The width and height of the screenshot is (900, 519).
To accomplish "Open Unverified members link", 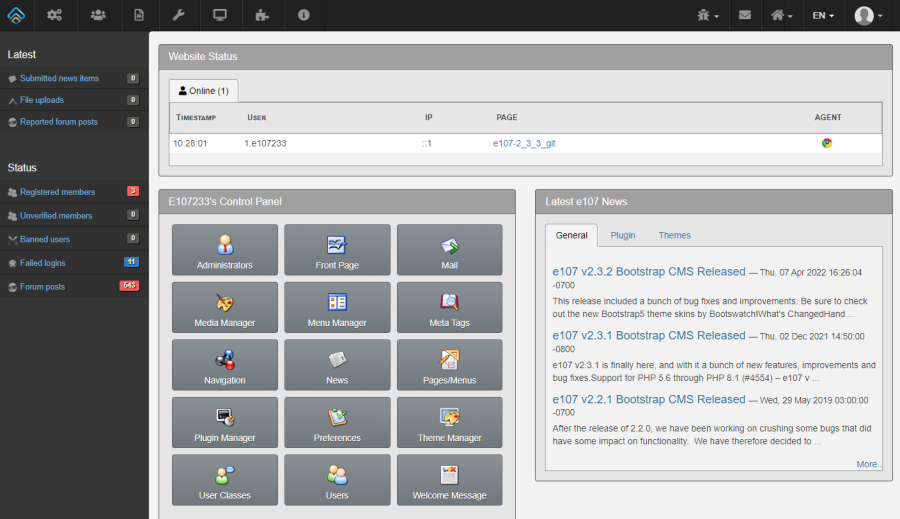I will pos(56,216).
